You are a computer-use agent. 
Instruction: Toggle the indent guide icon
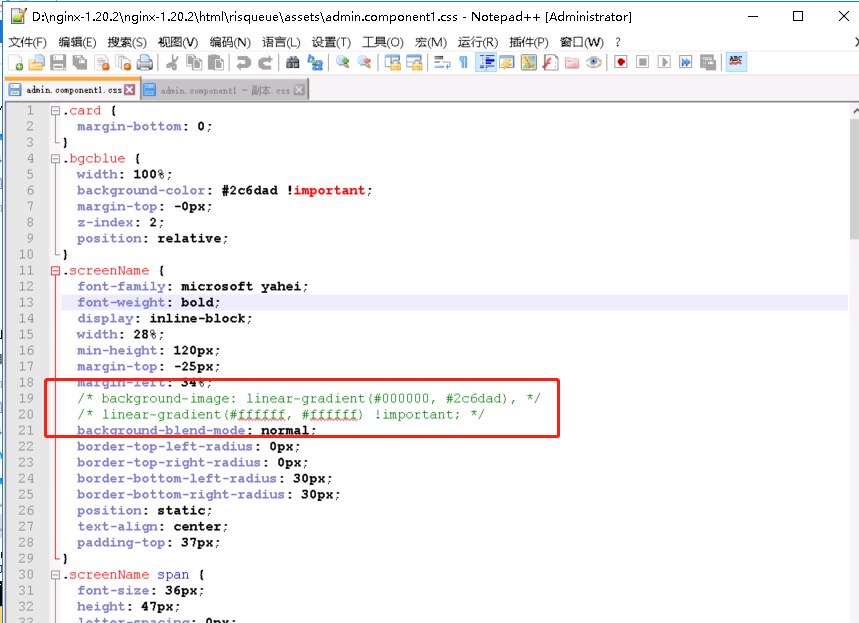point(486,63)
